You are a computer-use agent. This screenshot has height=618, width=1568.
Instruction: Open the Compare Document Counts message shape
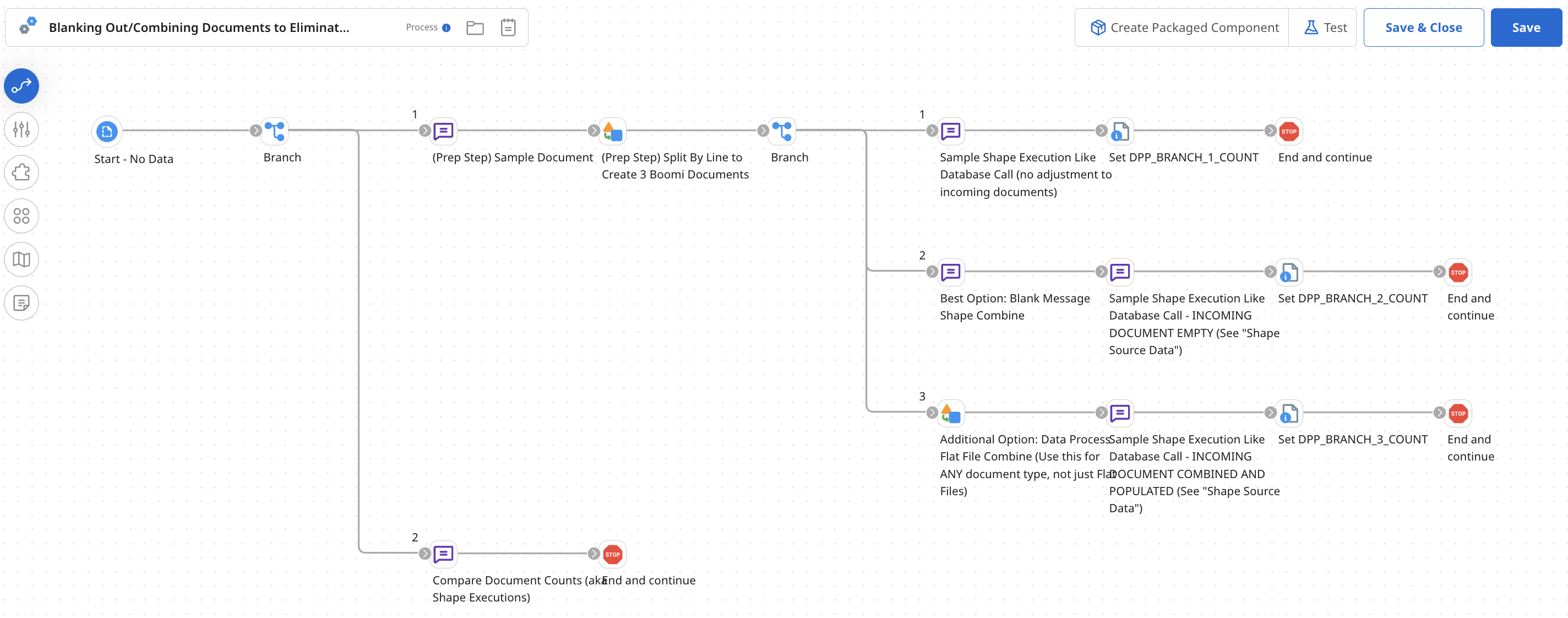[x=444, y=554]
